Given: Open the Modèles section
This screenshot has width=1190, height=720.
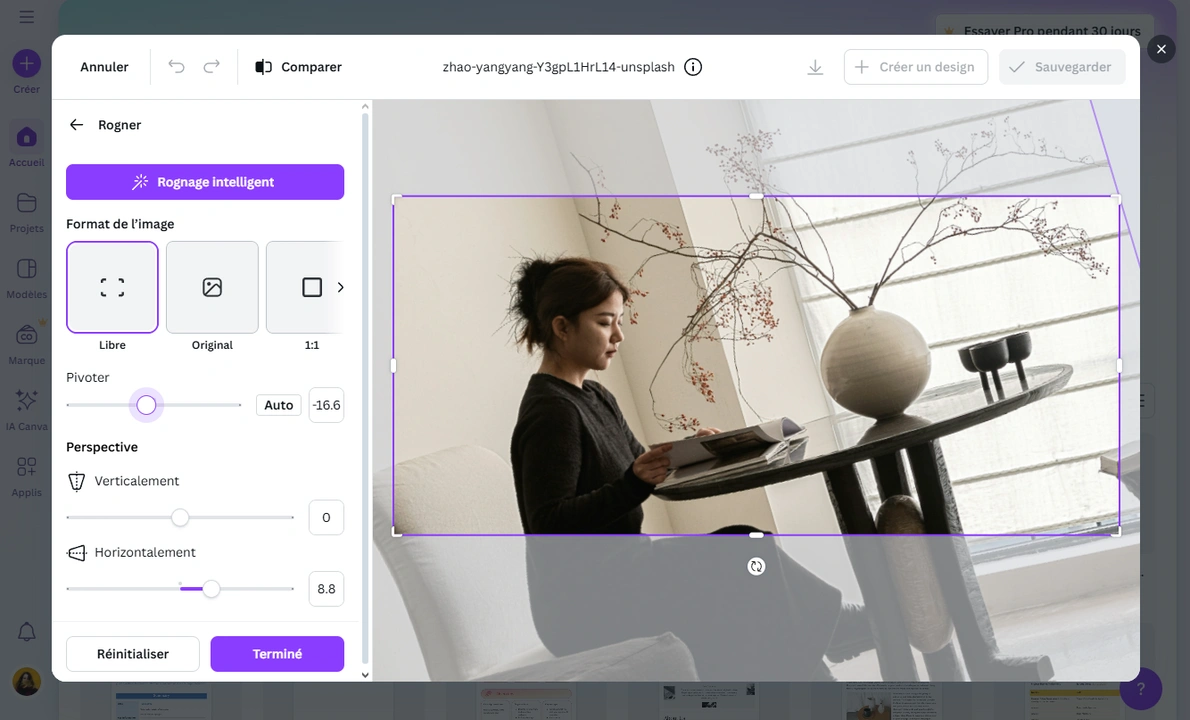Looking at the screenshot, I should 26,276.
